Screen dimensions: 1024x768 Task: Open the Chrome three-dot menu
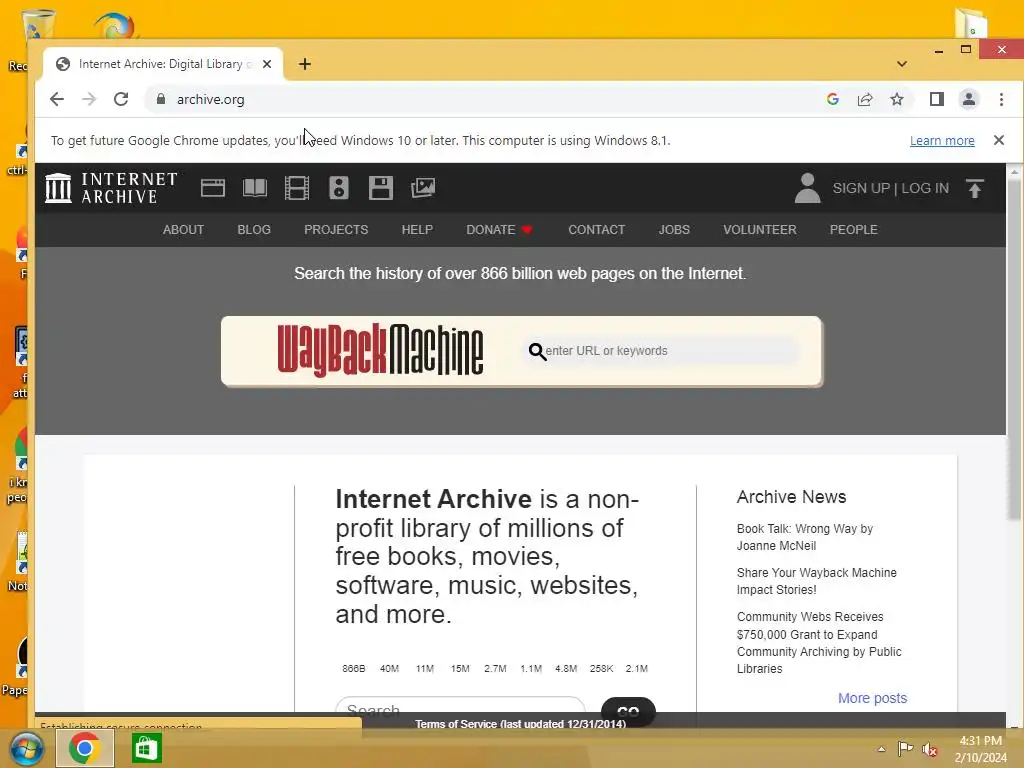(1001, 99)
